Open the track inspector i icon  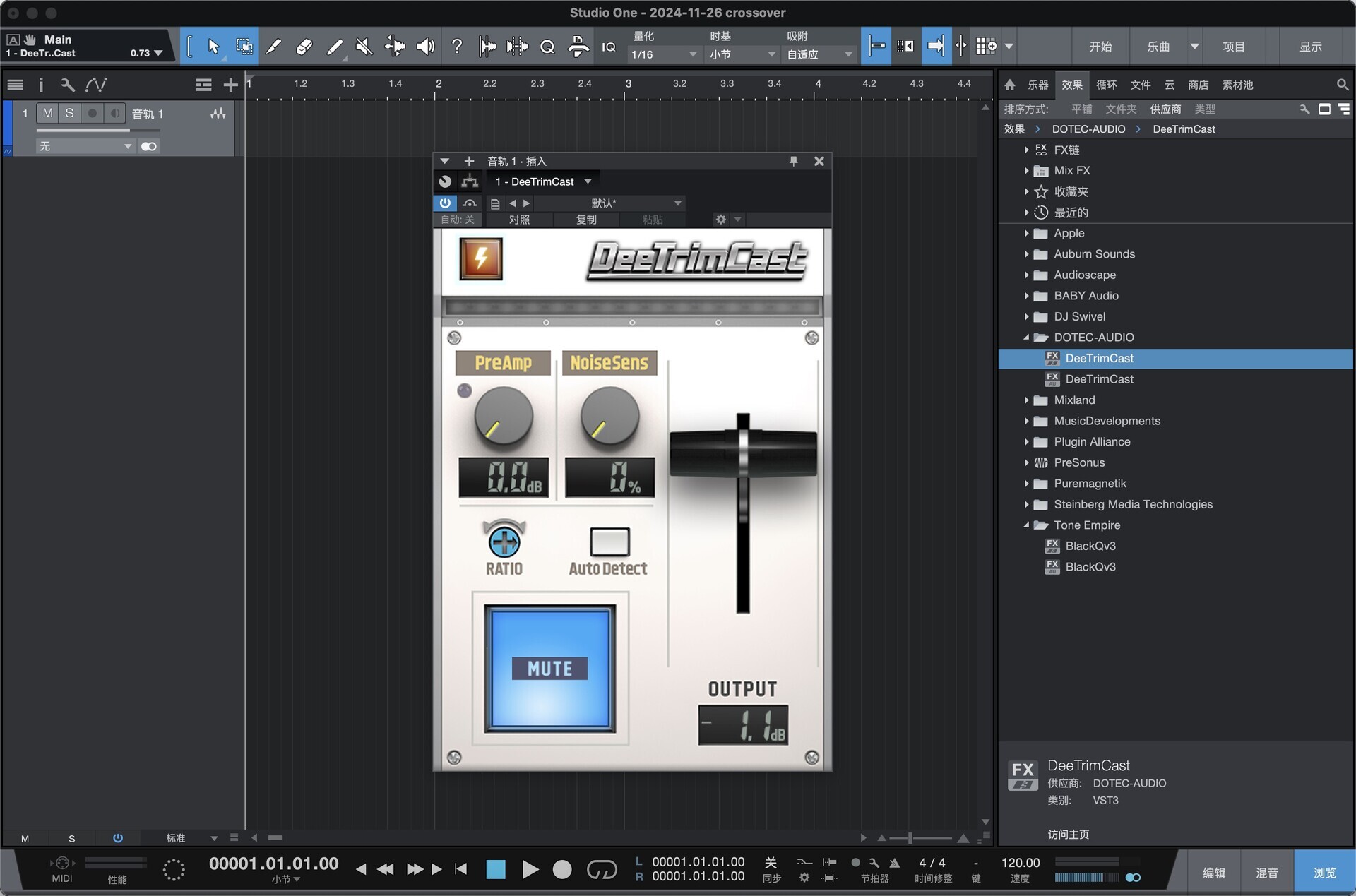coord(41,85)
